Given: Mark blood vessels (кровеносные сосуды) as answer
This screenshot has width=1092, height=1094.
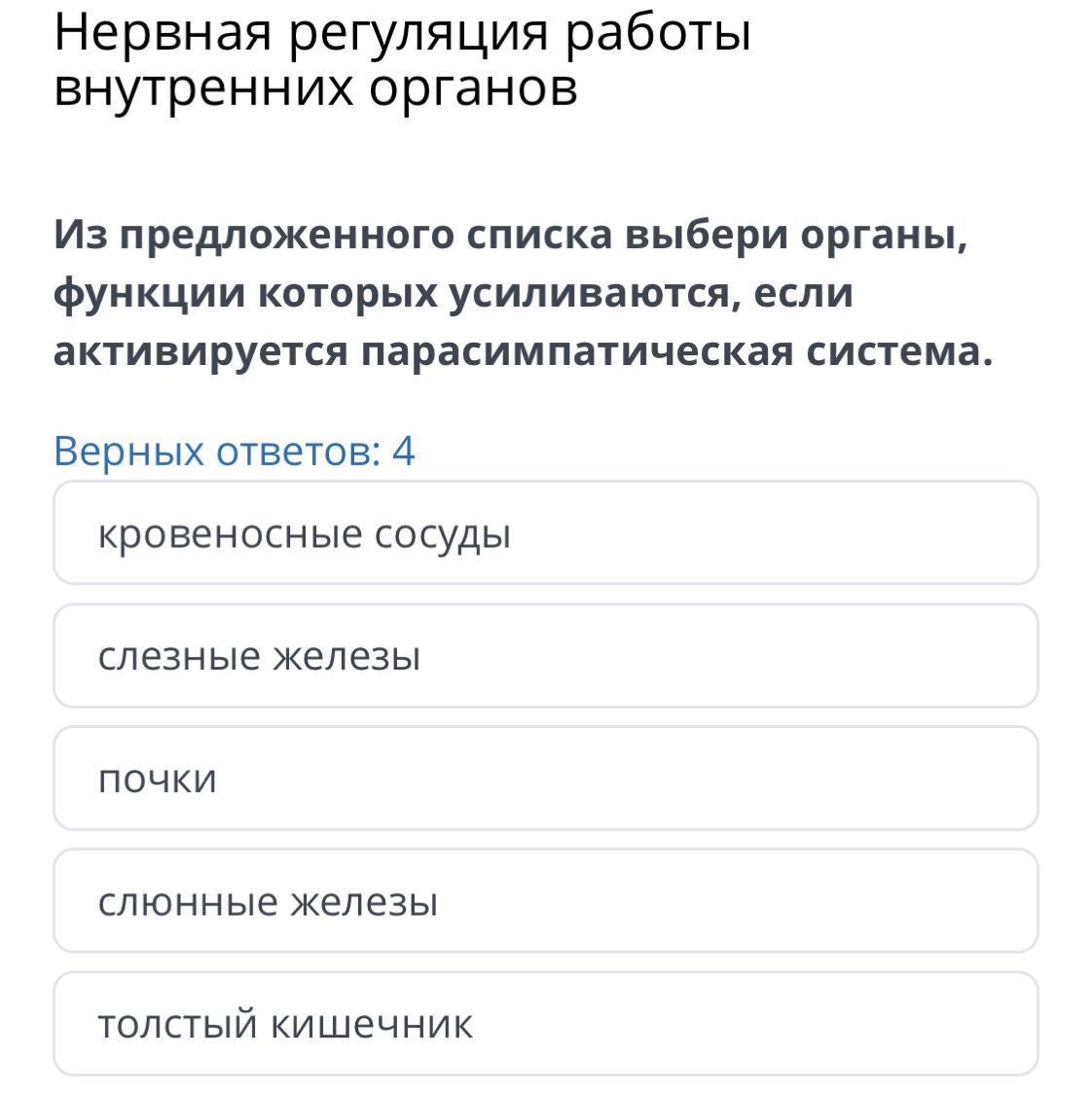Looking at the screenshot, I should (304, 534).
